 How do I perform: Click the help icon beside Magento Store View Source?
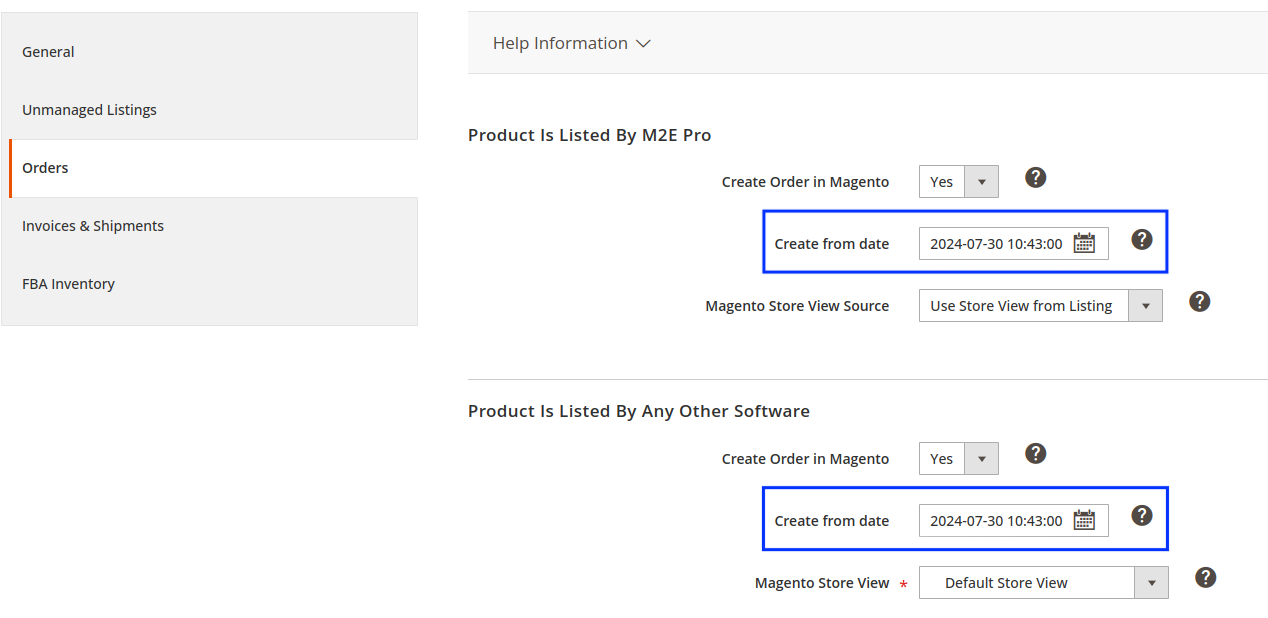pos(1199,301)
